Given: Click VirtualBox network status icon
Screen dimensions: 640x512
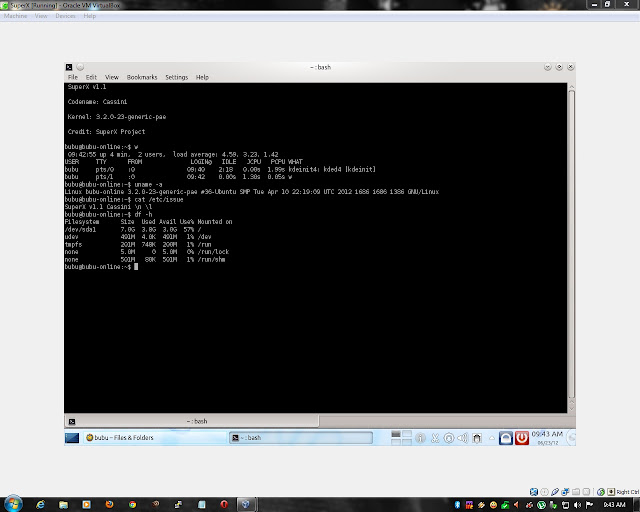Looking at the screenshot, I should pyautogui.click(x=565, y=492).
